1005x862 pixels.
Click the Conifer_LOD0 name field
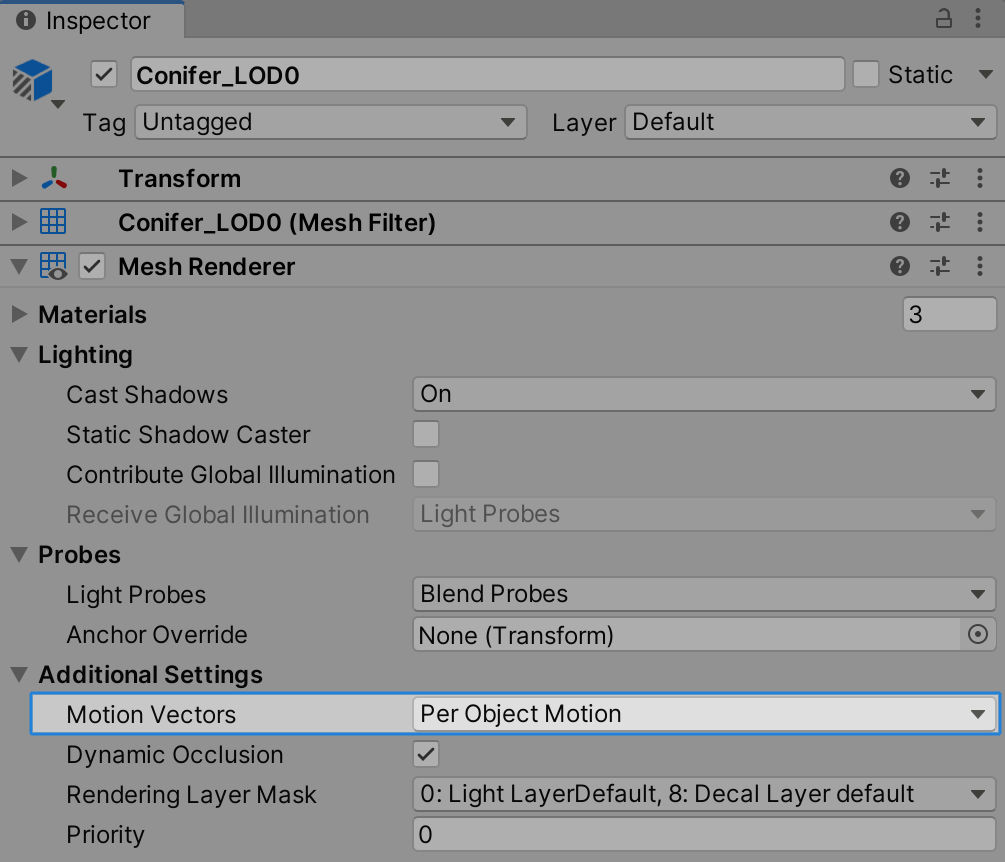point(487,75)
